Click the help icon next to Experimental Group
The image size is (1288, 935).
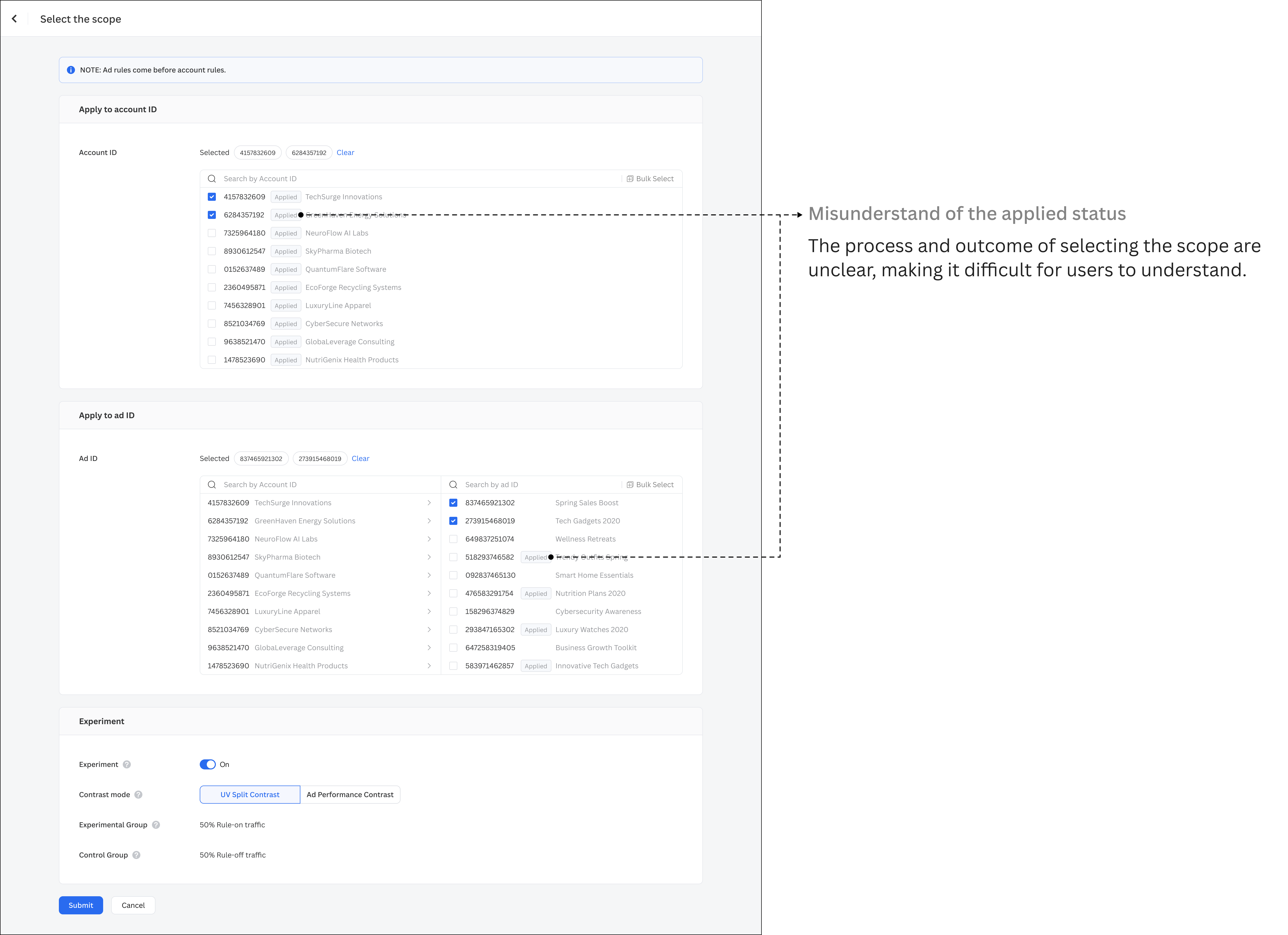pyautogui.click(x=156, y=825)
